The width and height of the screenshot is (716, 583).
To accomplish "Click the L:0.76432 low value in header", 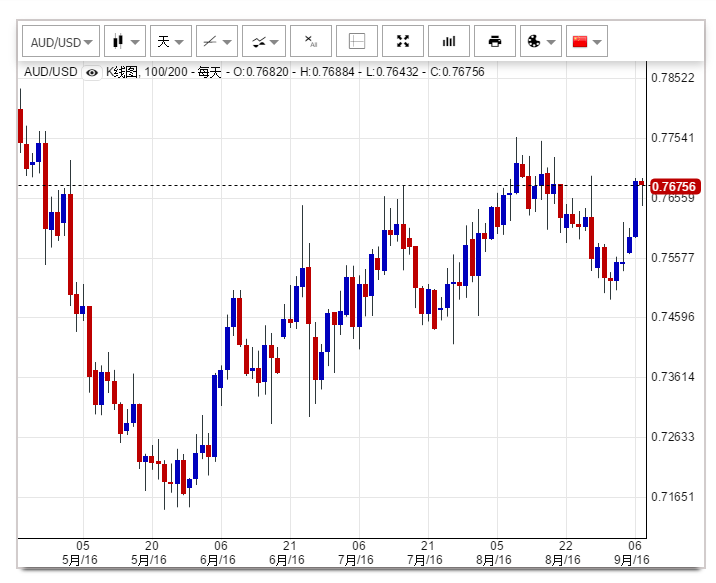I will pos(392,72).
